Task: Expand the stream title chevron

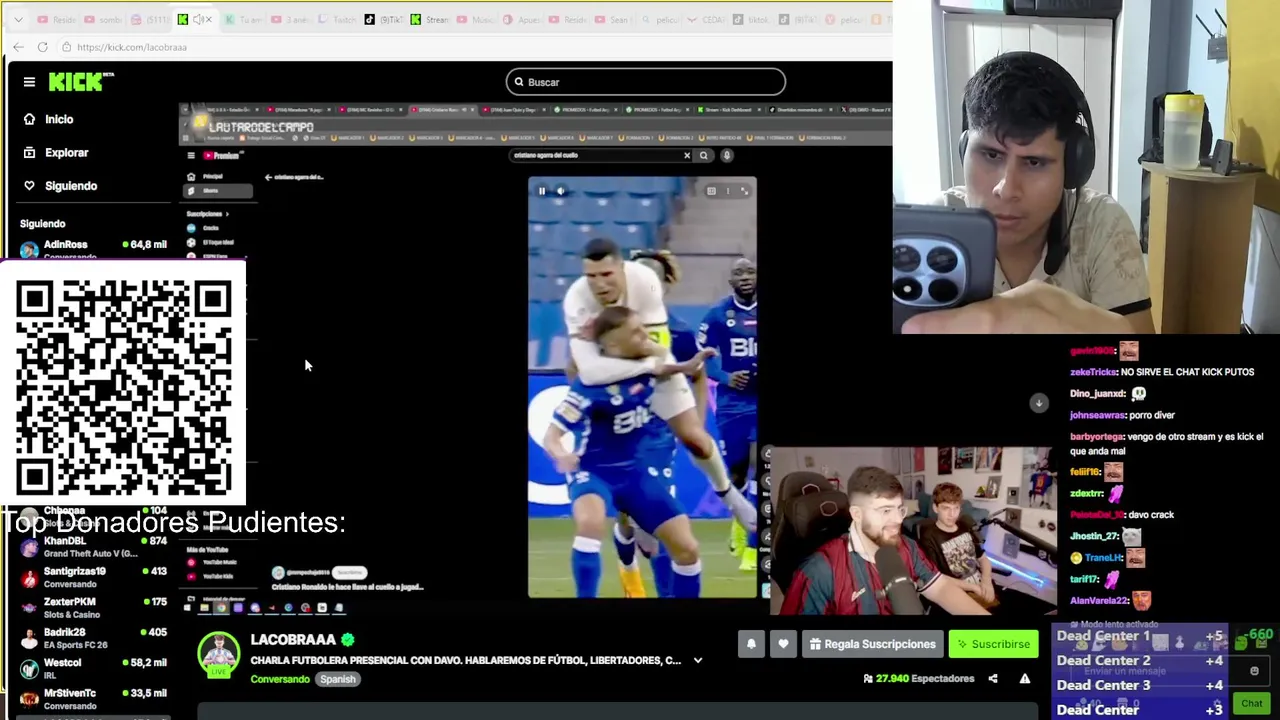Action: 698,661
